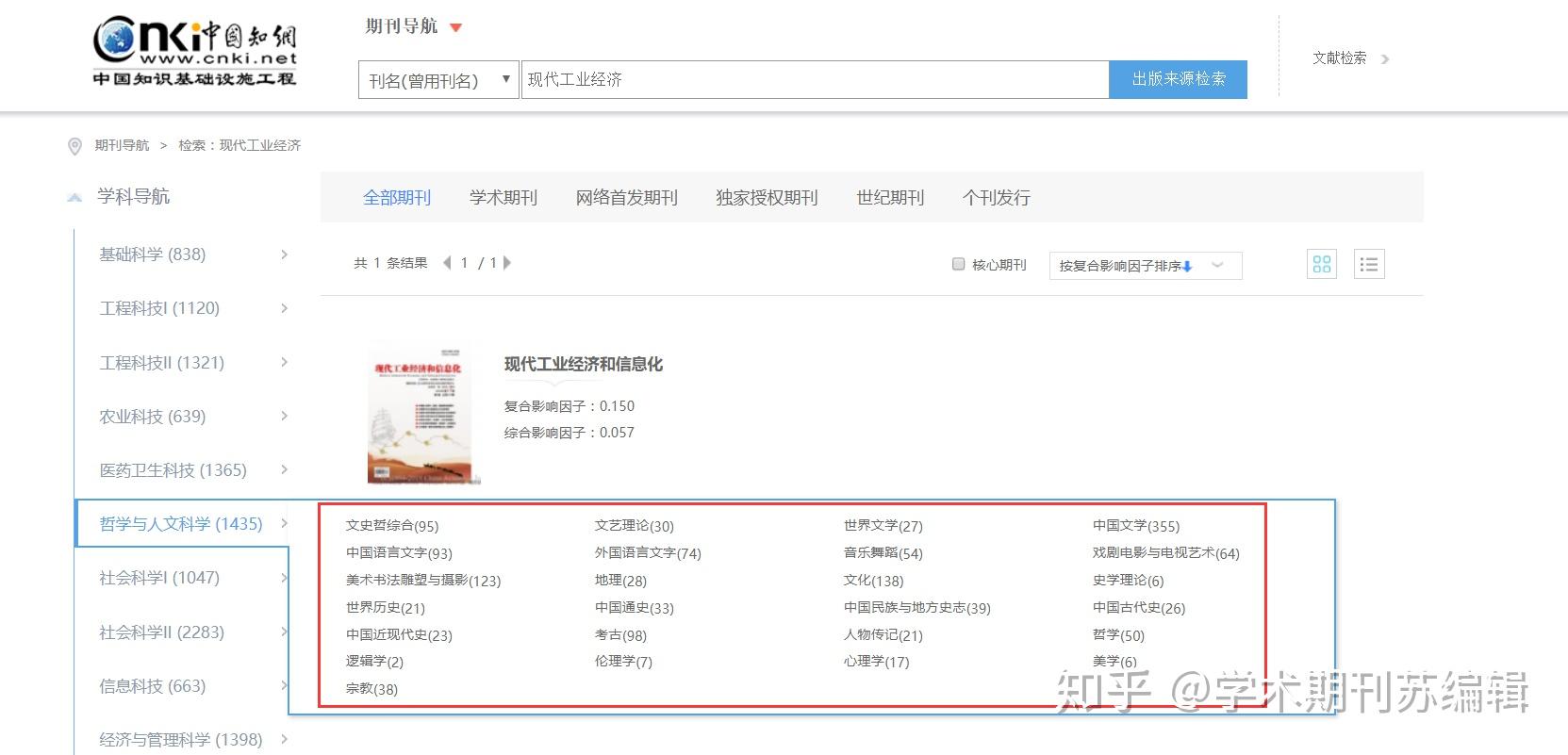Open the 考古(98) subcategory

(x=620, y=635)
